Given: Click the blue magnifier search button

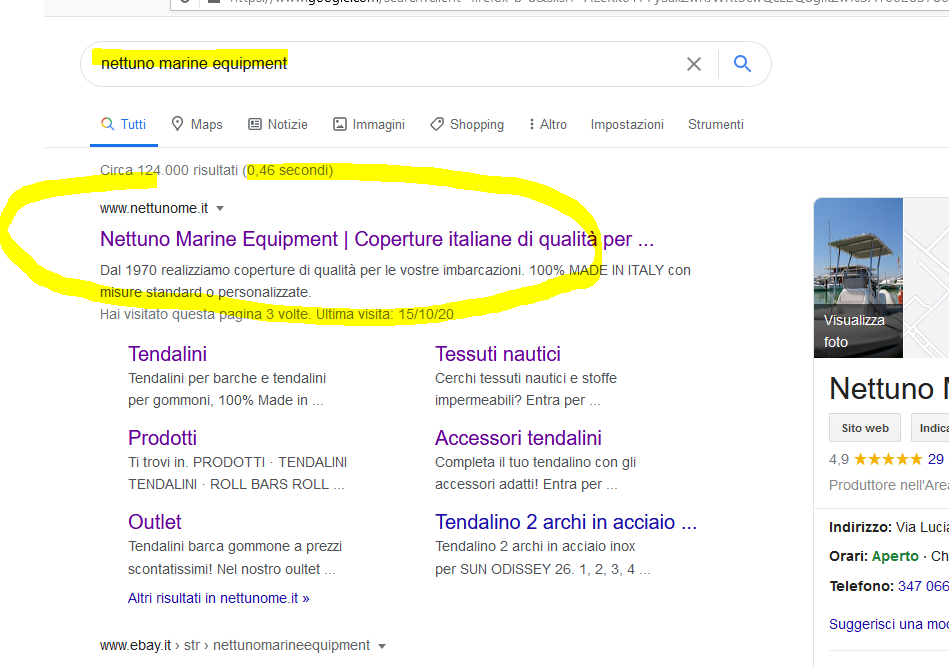Looking at the screenshot, I should click(743, 64).
